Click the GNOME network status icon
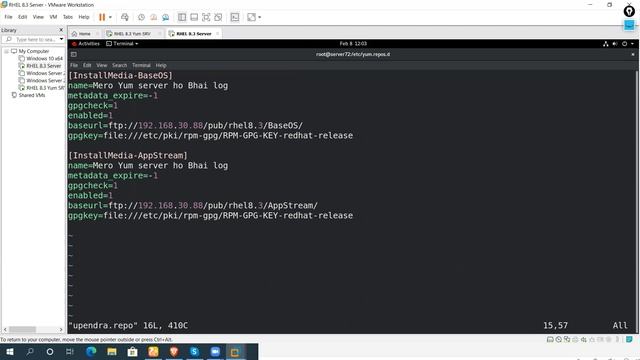Image resolution: width=640 pixels, height=360 pixels. pos(606,44)
